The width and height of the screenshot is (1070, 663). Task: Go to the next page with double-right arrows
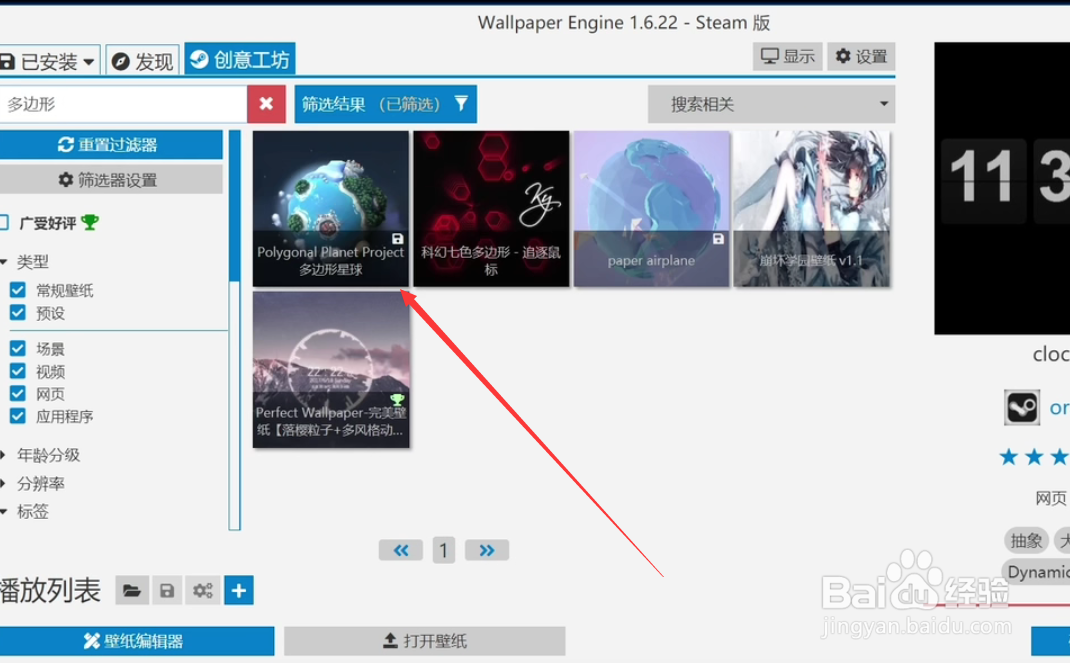[487, 550]
